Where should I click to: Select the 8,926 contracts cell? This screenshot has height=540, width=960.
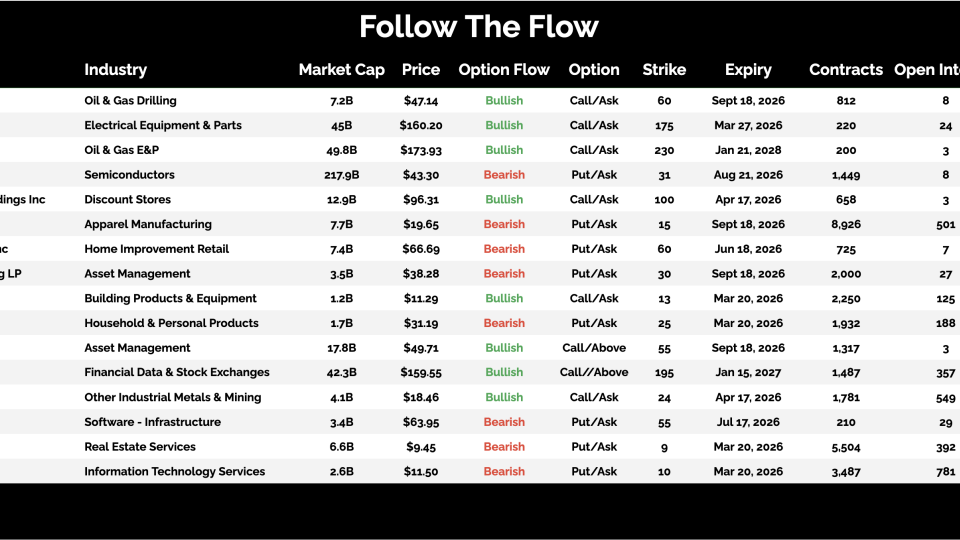(846, 224)
